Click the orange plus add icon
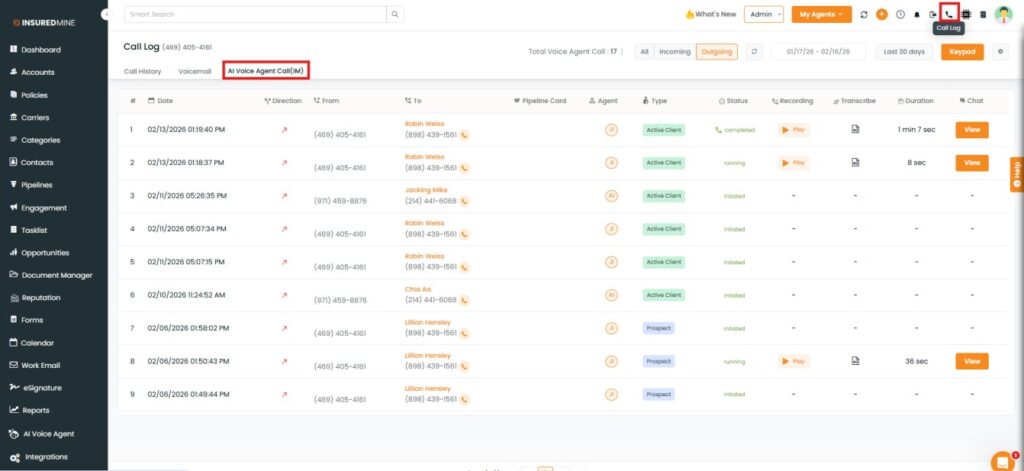This screenshot has width=1024, height=471. (881, 14)
